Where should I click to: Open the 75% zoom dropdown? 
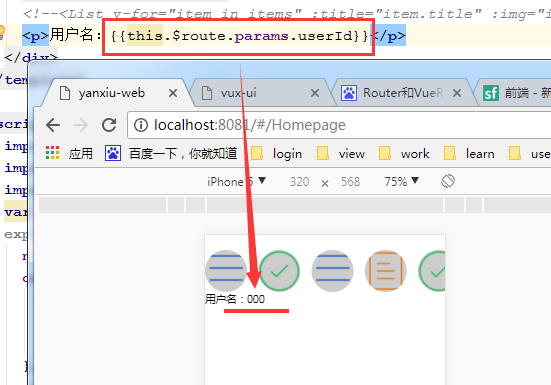[x=401, y=181]
